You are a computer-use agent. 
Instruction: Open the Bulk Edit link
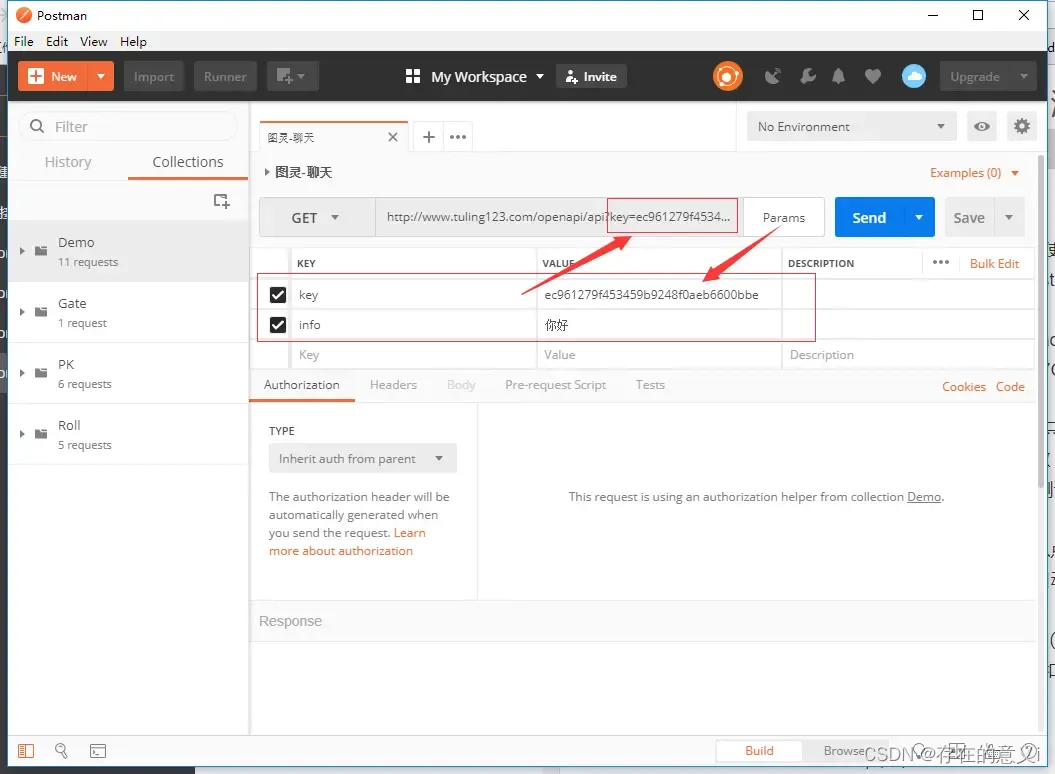tap(994, 264)
